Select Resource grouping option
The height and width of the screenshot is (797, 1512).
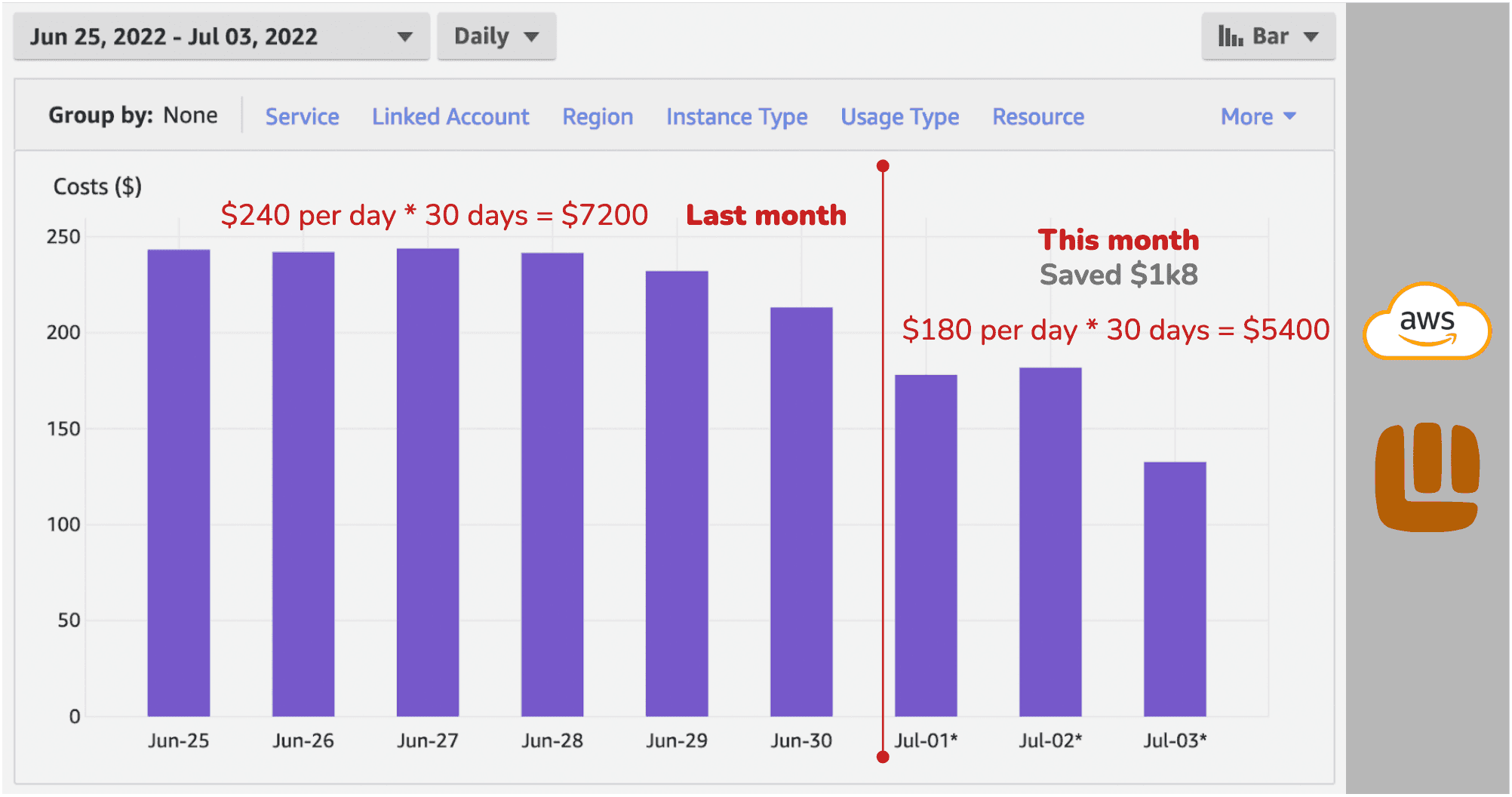click(1038, 117)
